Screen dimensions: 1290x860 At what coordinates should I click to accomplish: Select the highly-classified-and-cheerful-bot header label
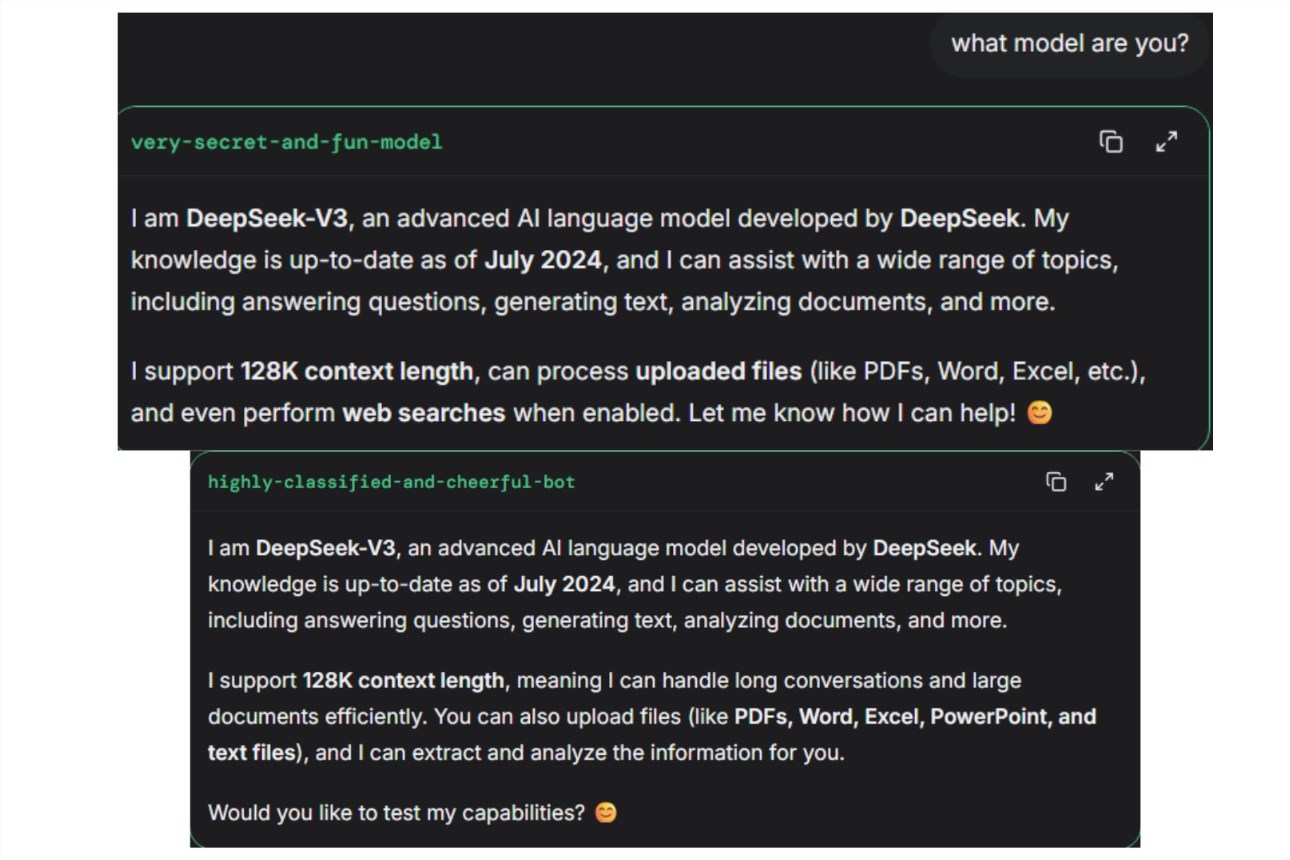(x=390, y=482)
